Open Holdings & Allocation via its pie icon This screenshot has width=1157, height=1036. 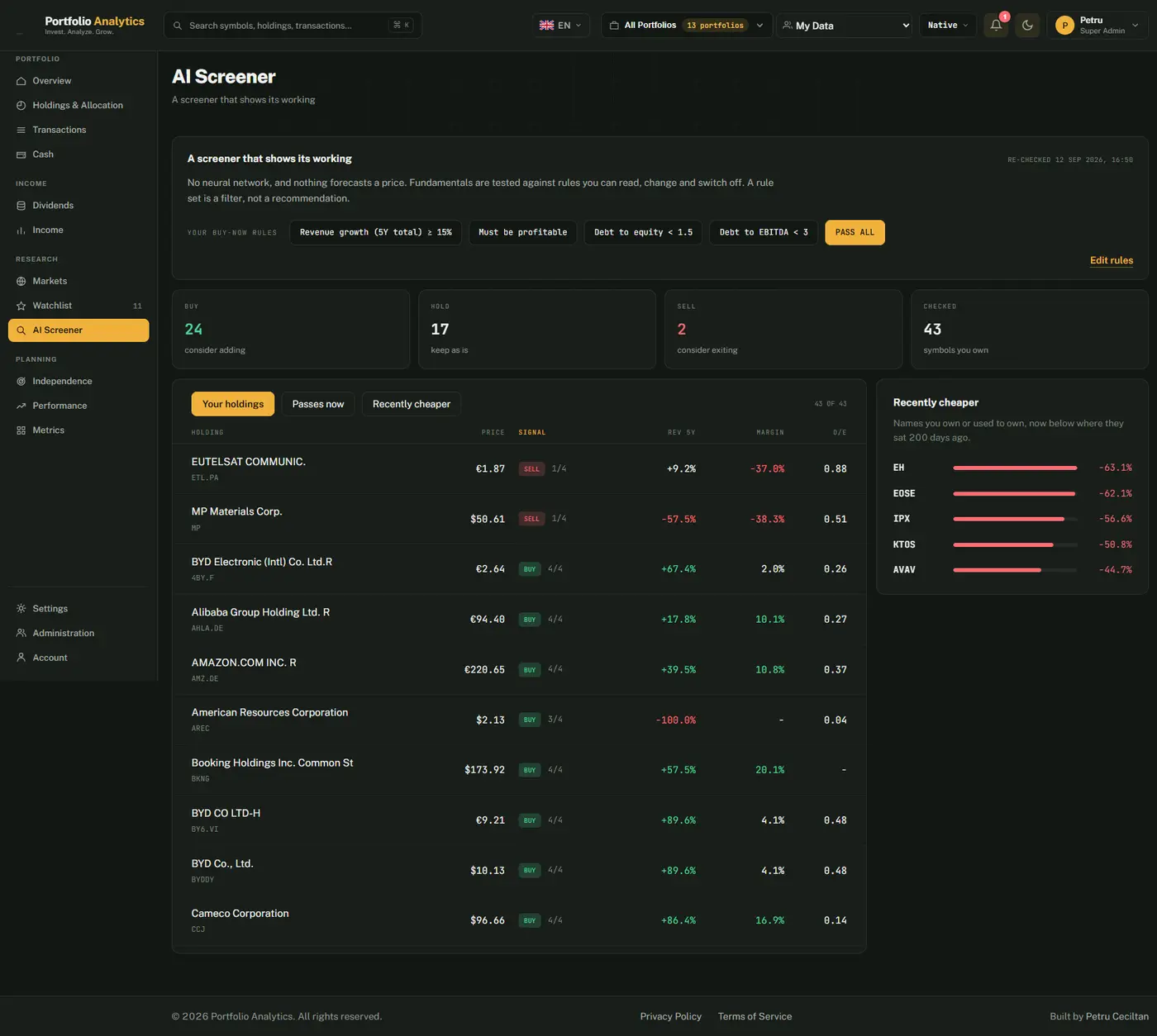tap(21, 106)
